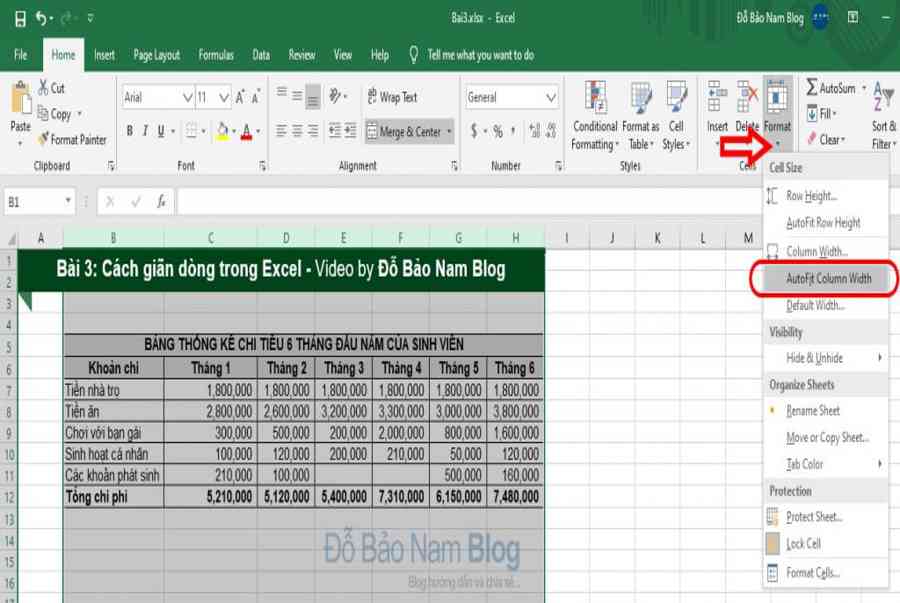Apply Percent Style format

click(x=498, y=131)
